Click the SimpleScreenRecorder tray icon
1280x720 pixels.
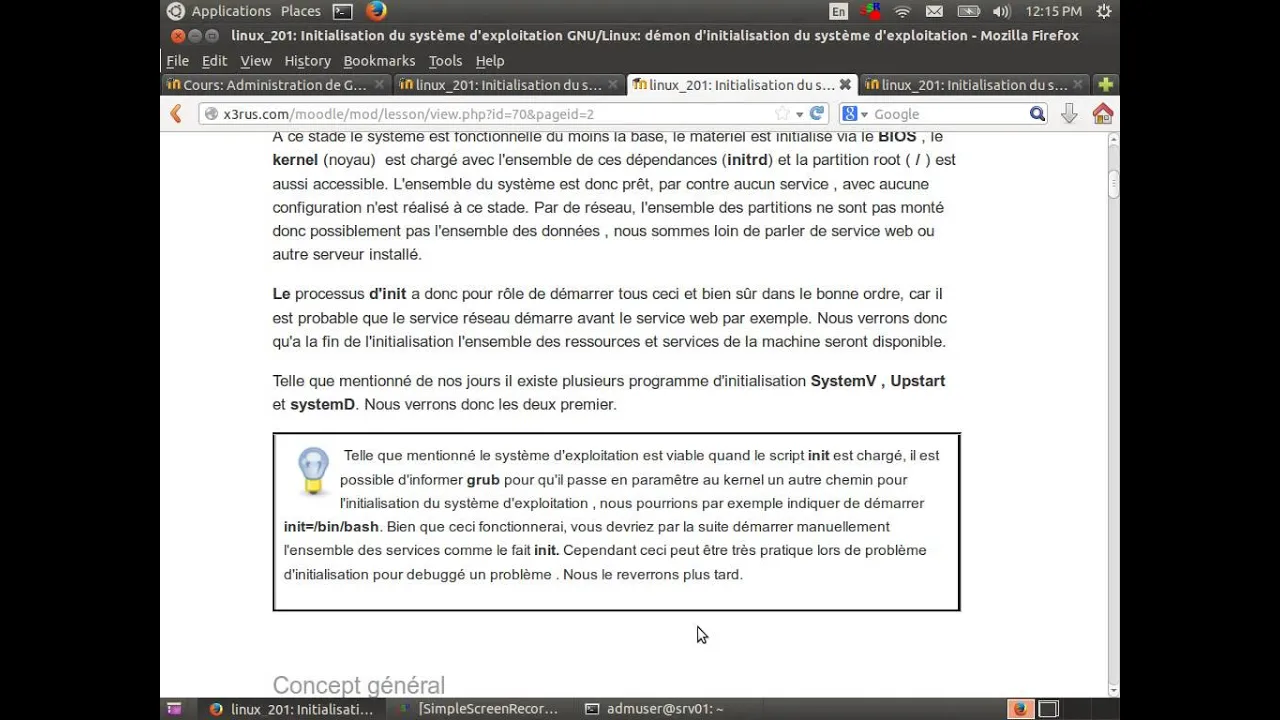(x=870, y=12)
